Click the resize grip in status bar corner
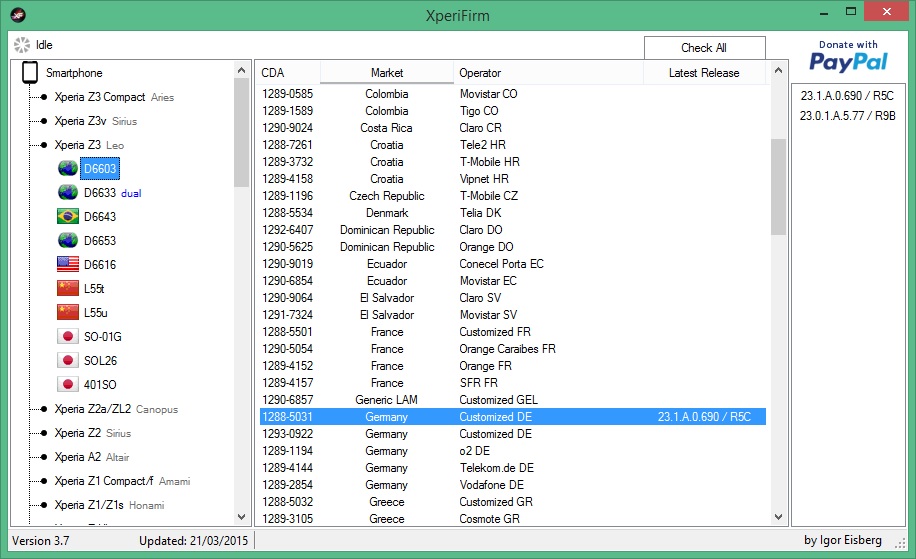 pos(900,543)
